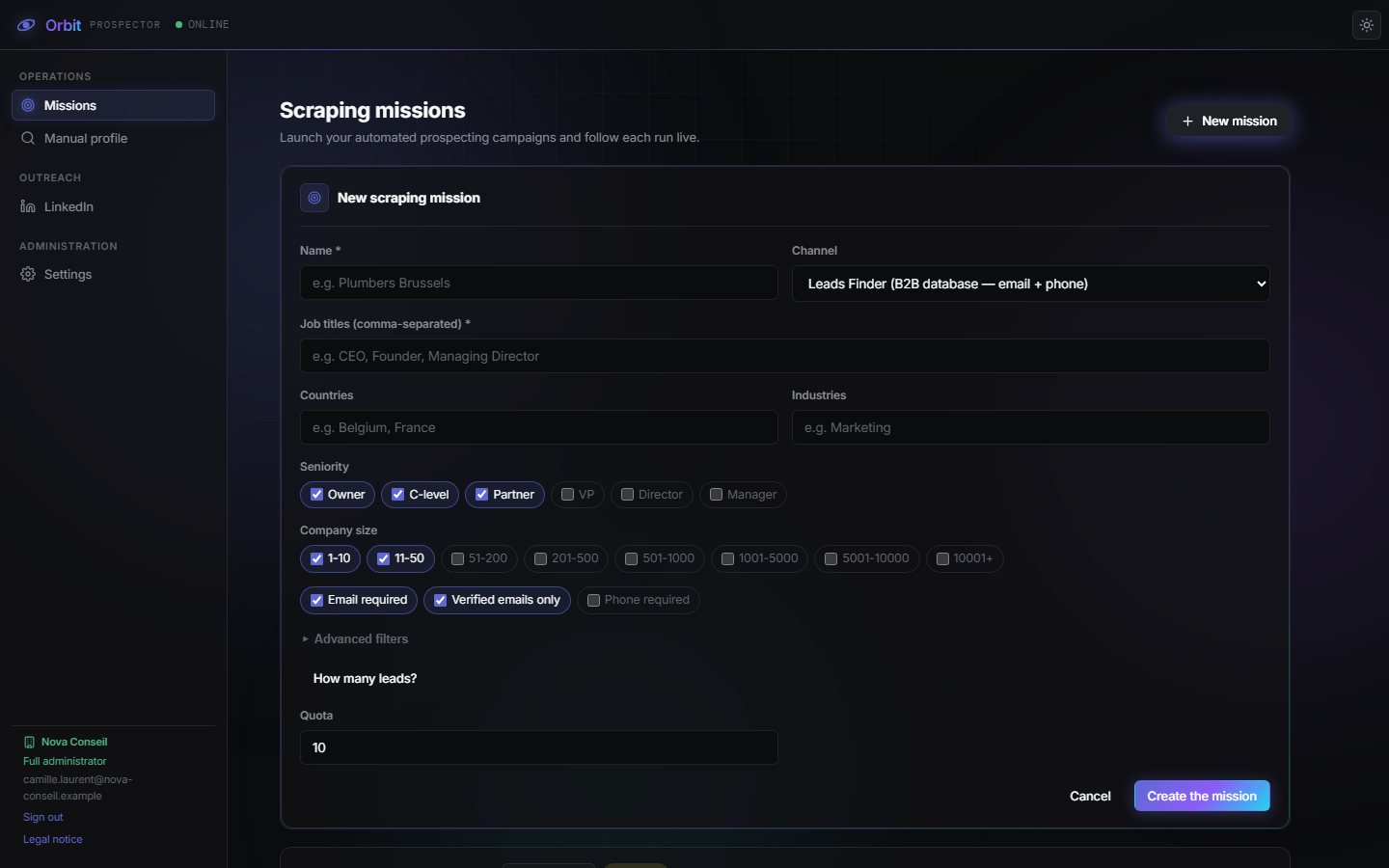Uncheck the Partner seniority checkbox

click(x=481, y=495)
